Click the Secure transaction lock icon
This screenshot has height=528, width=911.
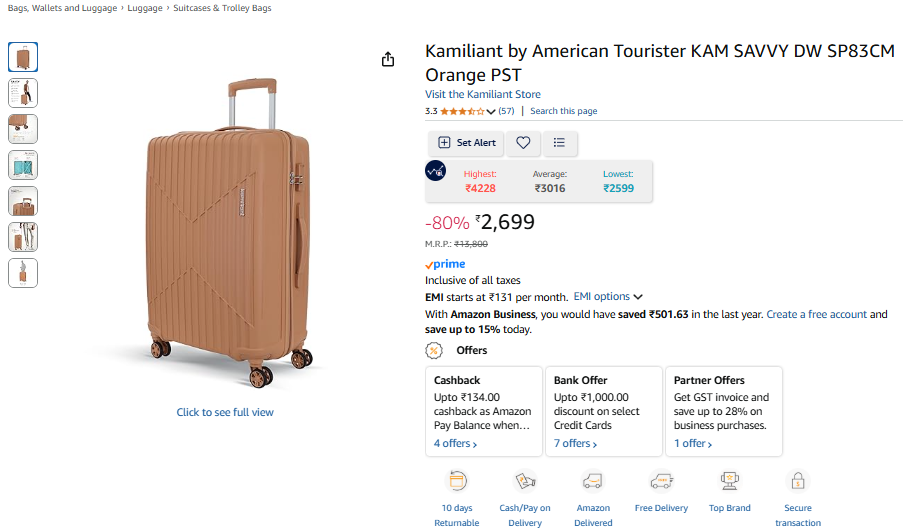pos(798,481)
